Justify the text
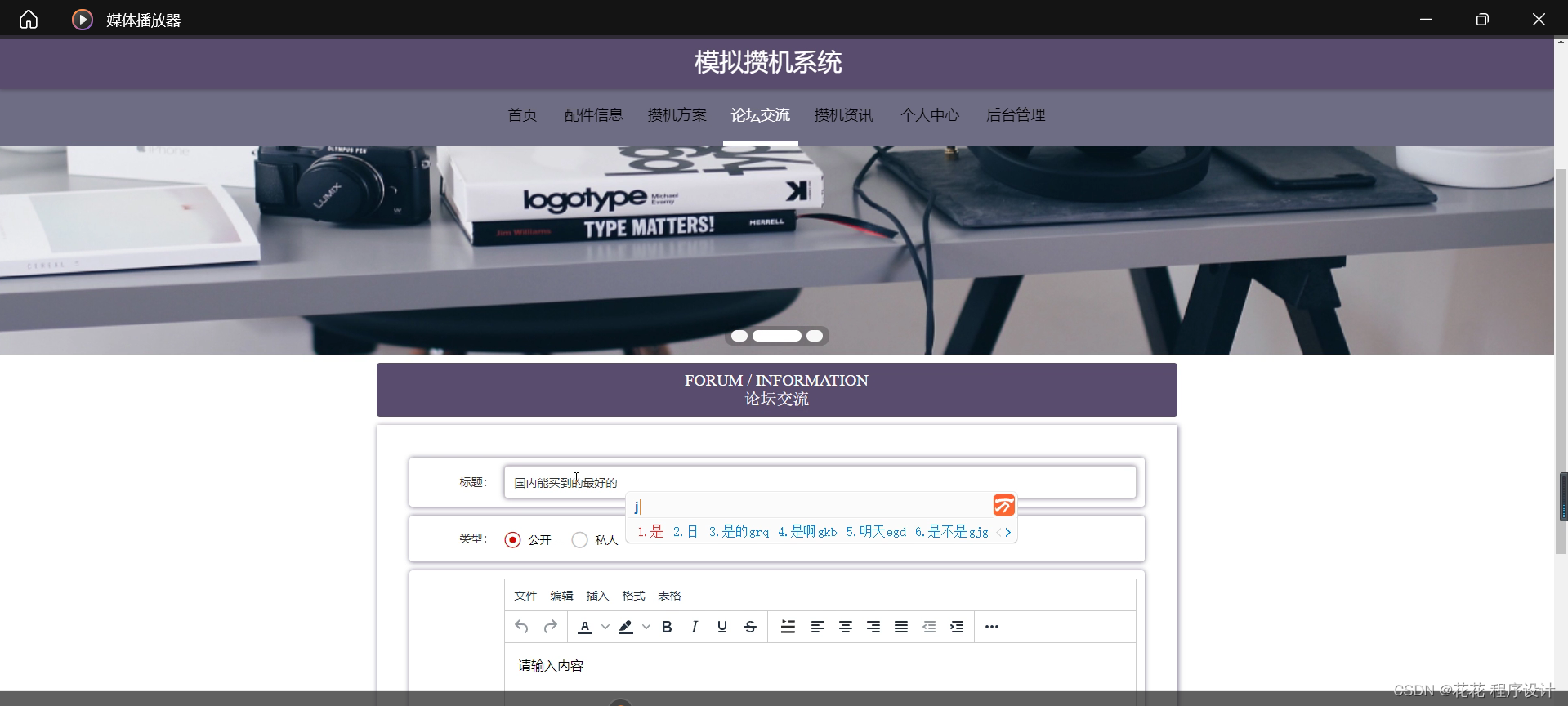Viewport: 1568px width, 706px height. [x=901, y=627]
